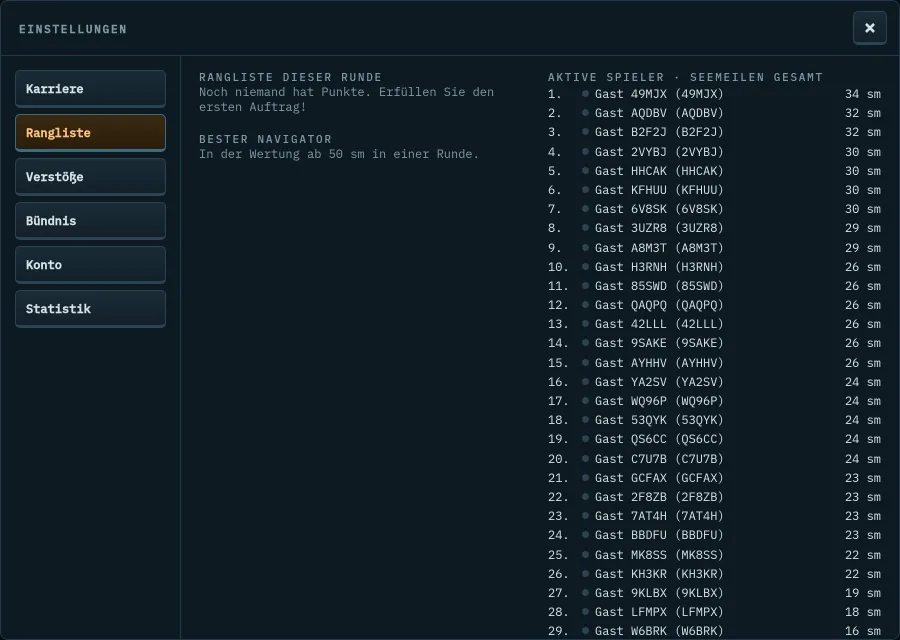
Task: Select Gast 6V8SK in the ranking
Action: 714,209
